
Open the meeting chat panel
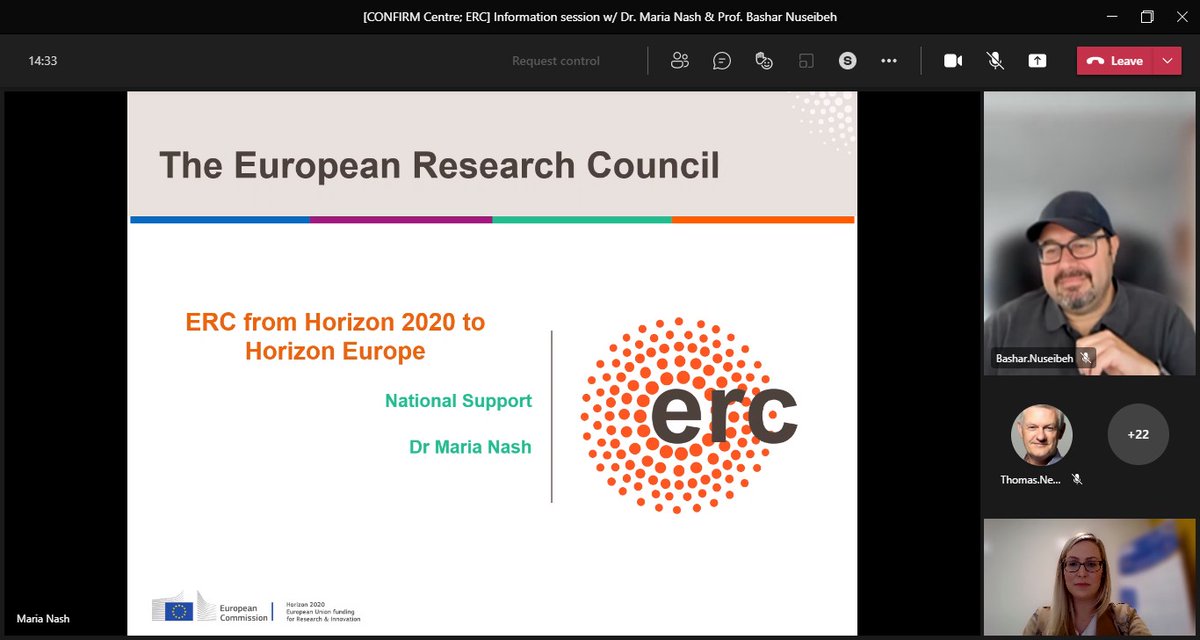click(722, 61)
